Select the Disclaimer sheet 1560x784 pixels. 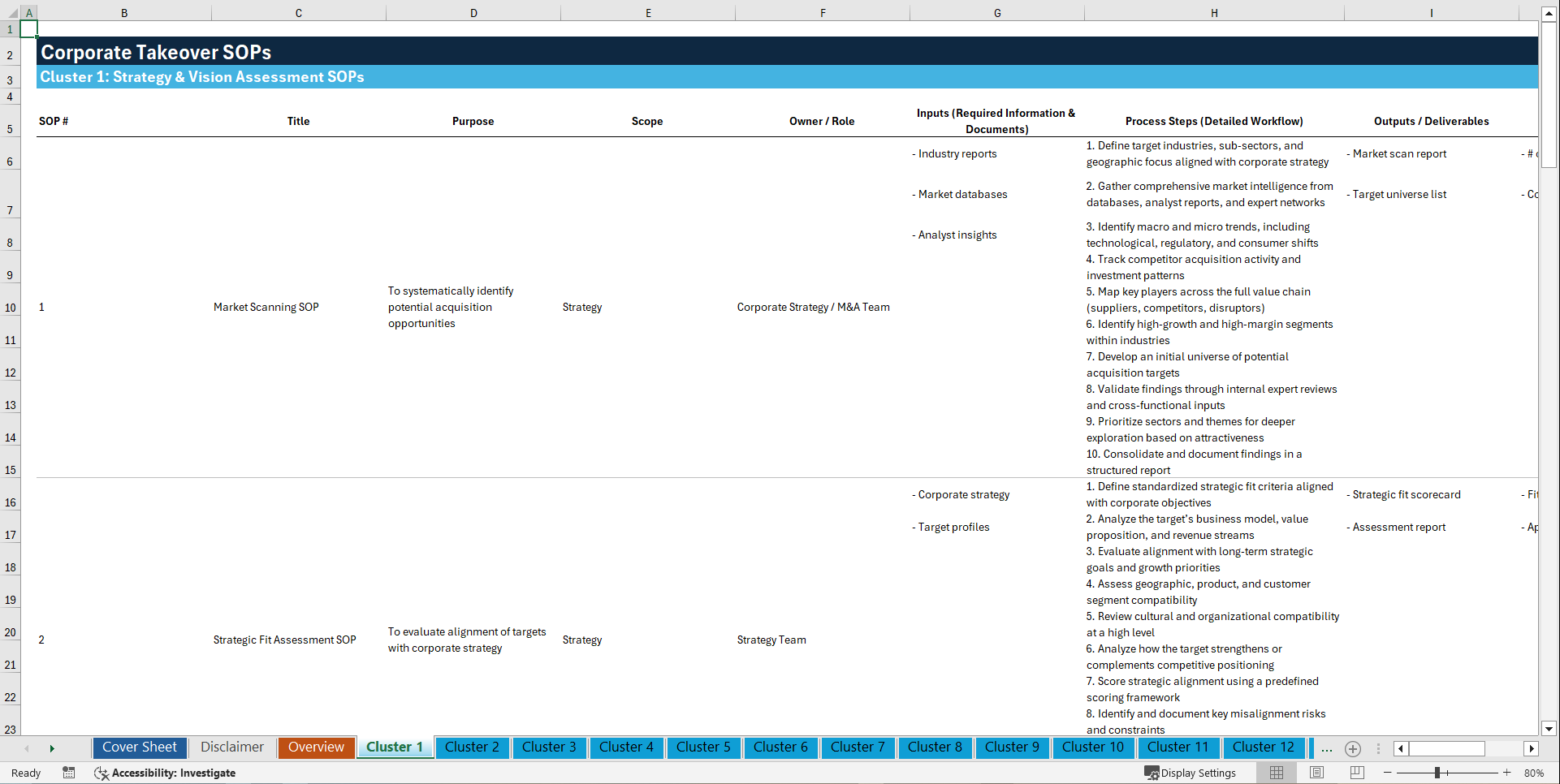pyautogui.click(x=231, y=747)
